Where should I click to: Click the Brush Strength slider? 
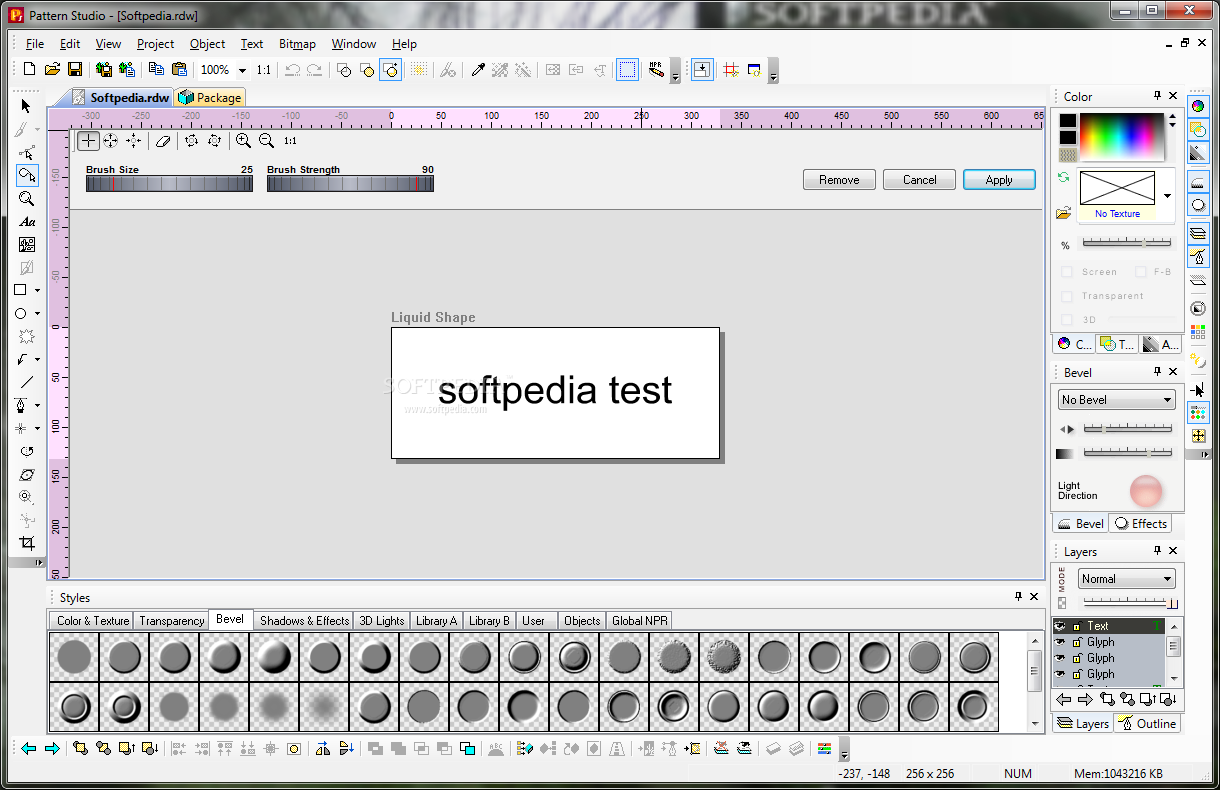(350, 184)
